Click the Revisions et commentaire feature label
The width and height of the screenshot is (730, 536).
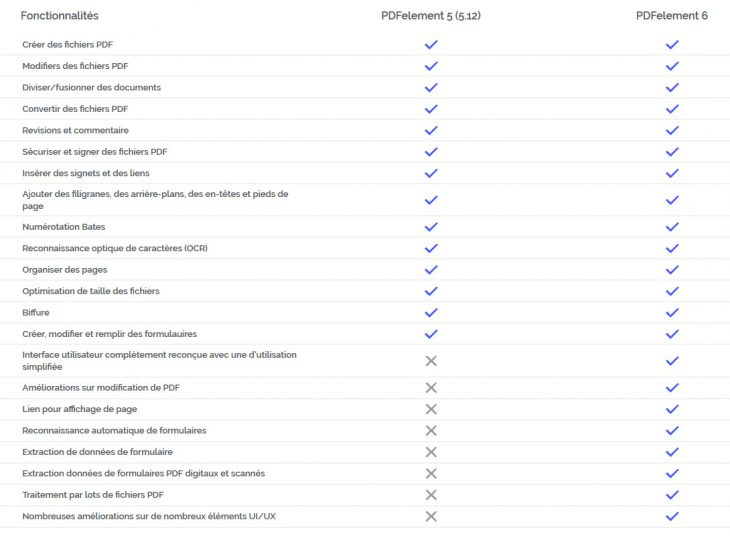75,130
